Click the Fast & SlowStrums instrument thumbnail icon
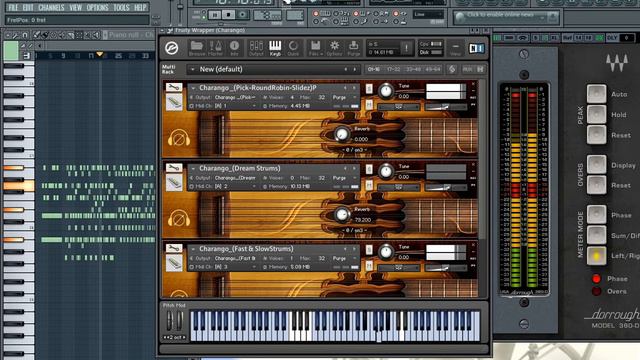Viewport: 640px width, 360px height. pos(174,263)
